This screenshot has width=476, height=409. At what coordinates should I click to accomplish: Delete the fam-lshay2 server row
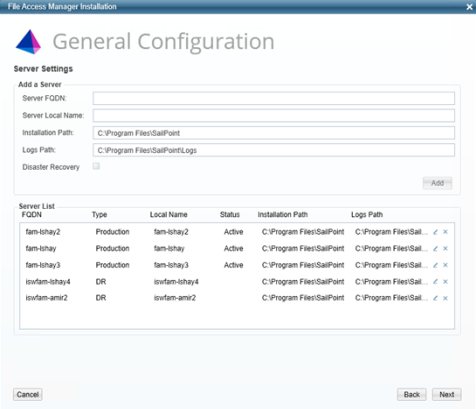(x=445, y=232)
